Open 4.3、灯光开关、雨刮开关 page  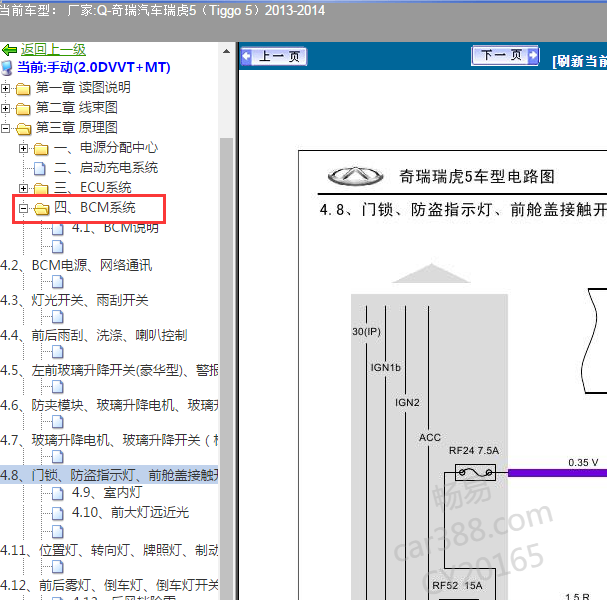pos(74,300)
